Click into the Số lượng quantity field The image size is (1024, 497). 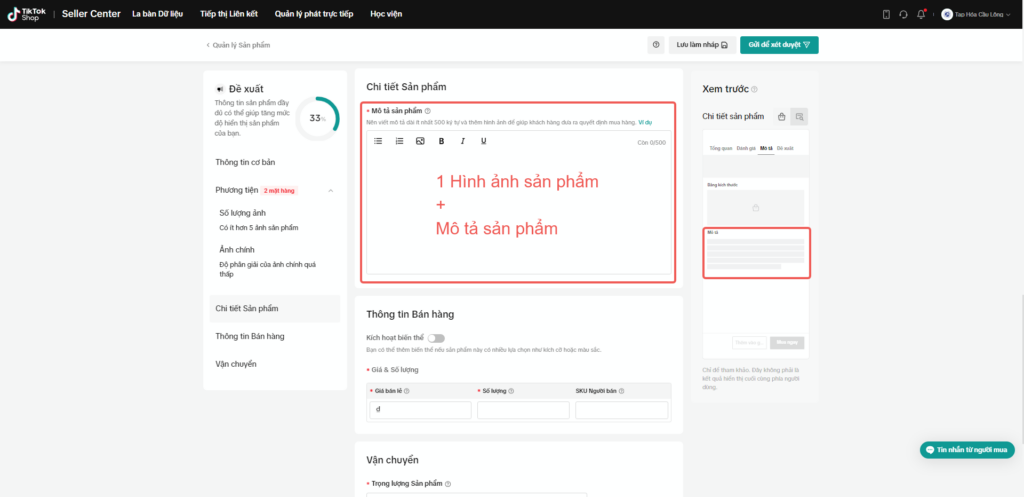pos(523,410)
